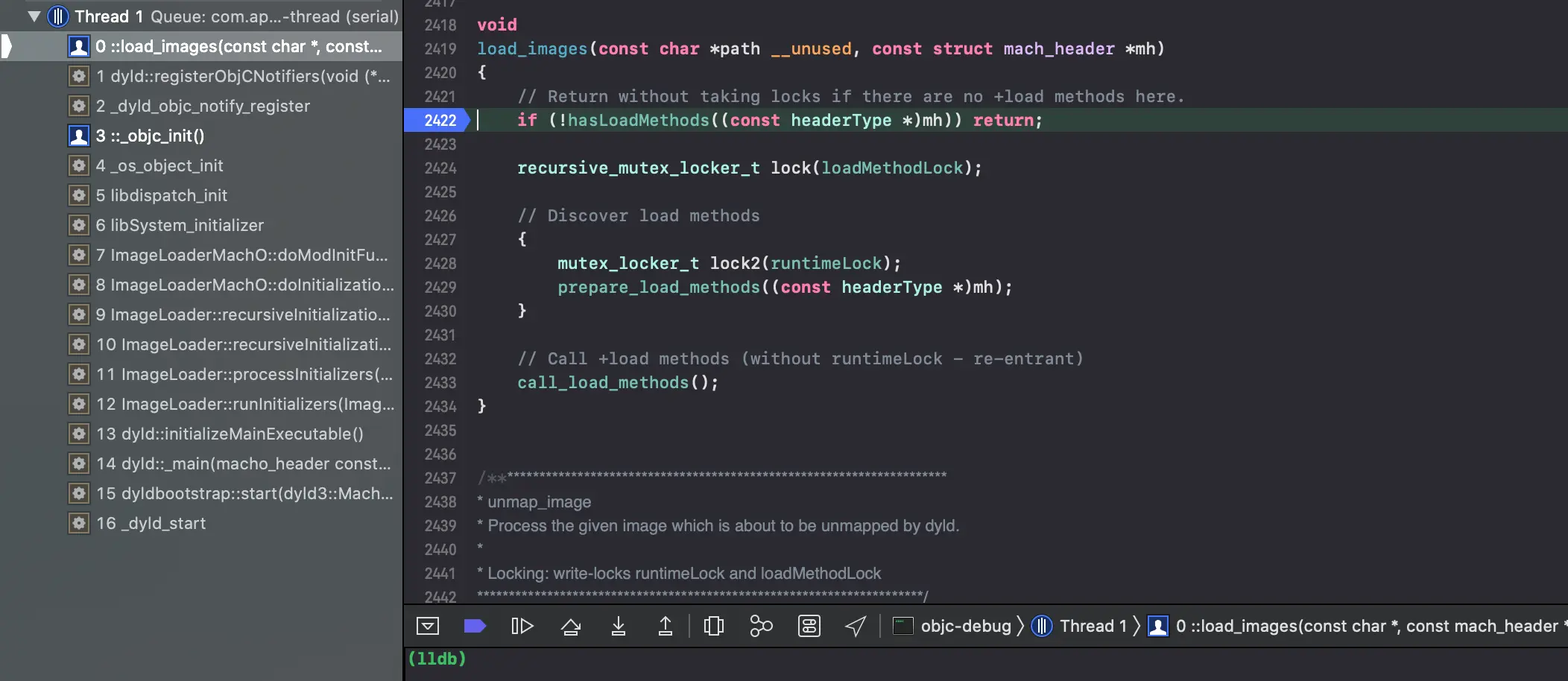
Task: Continue program execution button
Action: (522, 626)
